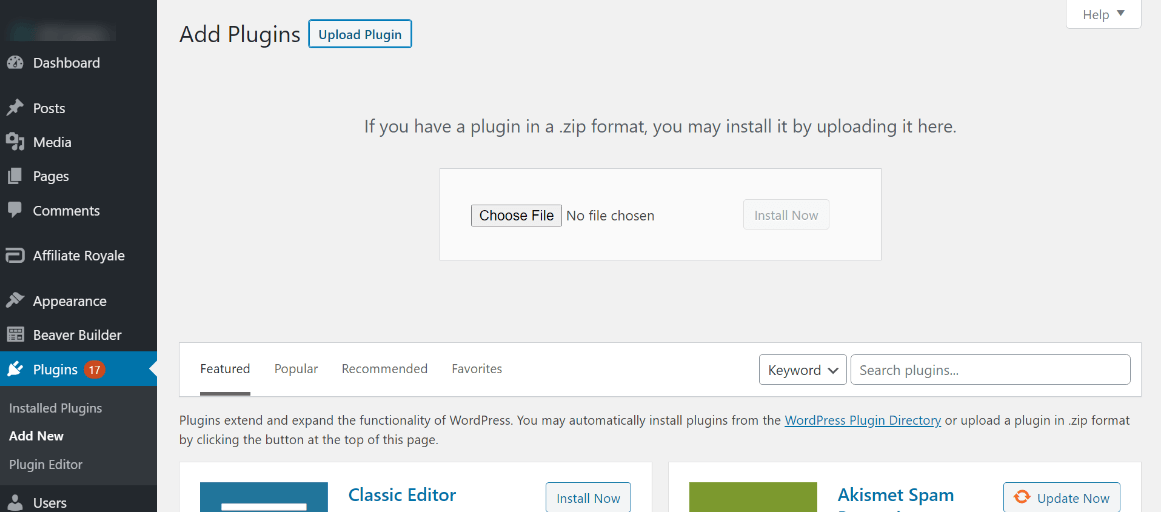Click the Beaver Builder grid icon
Screen dimensions: 1161x512
(15, 335)
